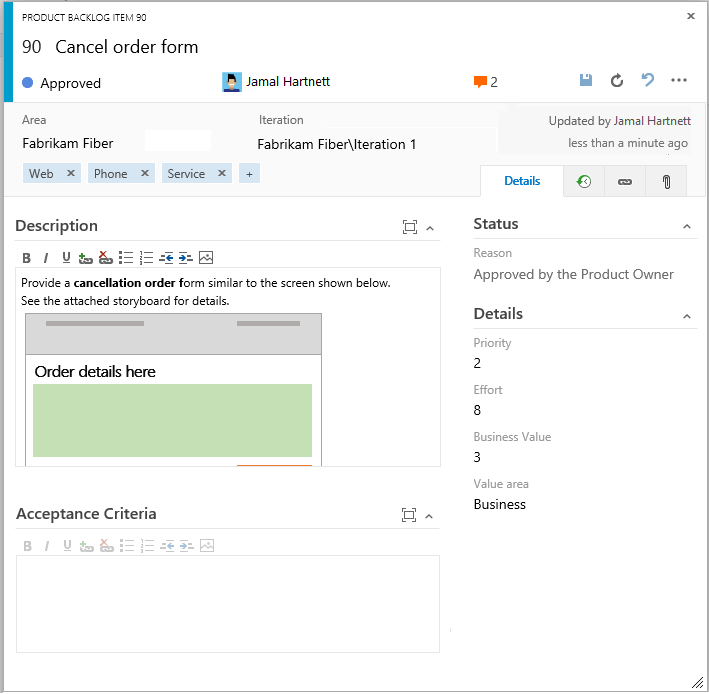Collapse the Status section

click(x=686, y=226)
